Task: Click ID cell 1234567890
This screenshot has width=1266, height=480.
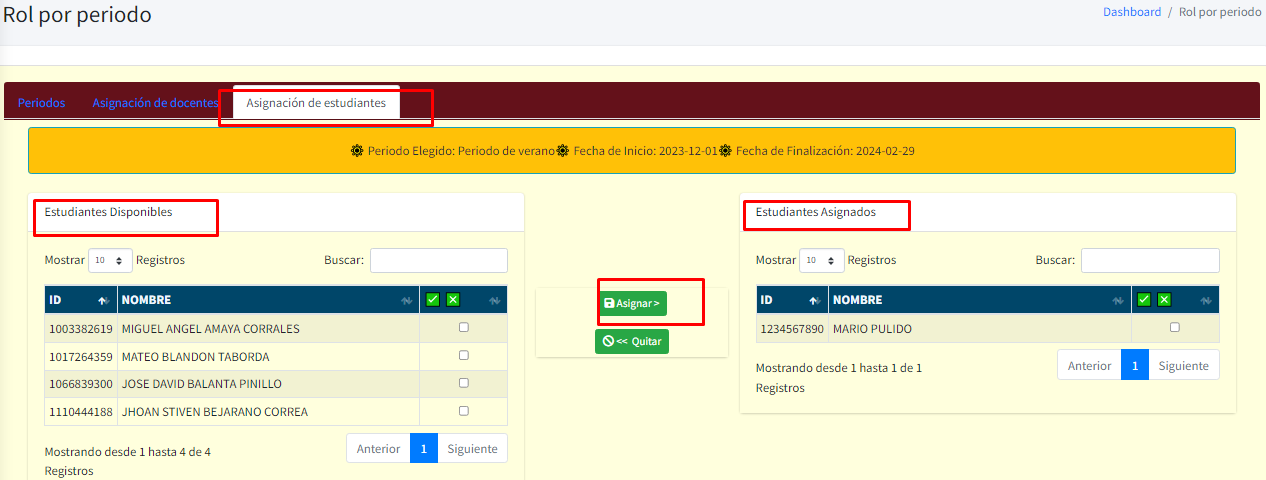Action: pos(792,329)
